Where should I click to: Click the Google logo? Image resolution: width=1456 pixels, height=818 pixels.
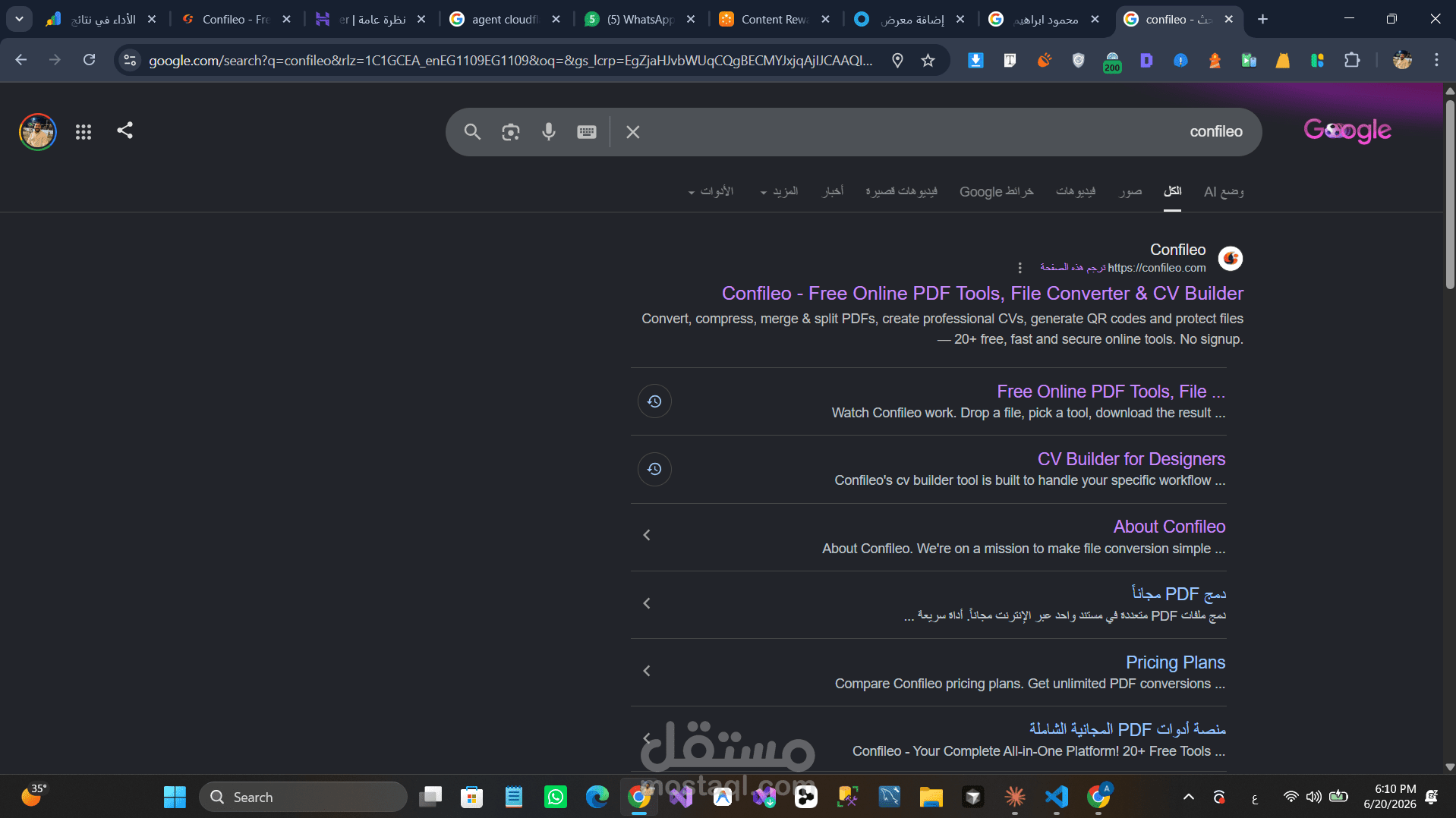(x=1347, y=131)
